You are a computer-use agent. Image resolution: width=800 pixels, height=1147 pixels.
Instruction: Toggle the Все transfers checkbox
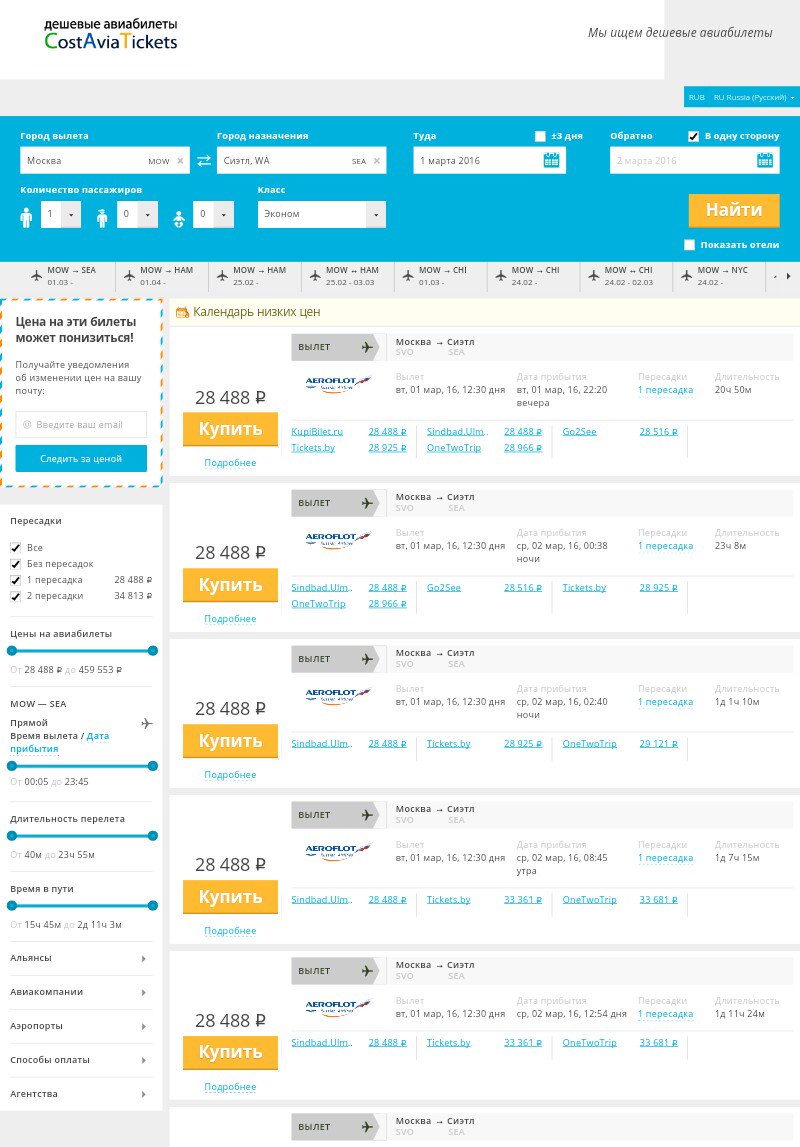point(15,548)
